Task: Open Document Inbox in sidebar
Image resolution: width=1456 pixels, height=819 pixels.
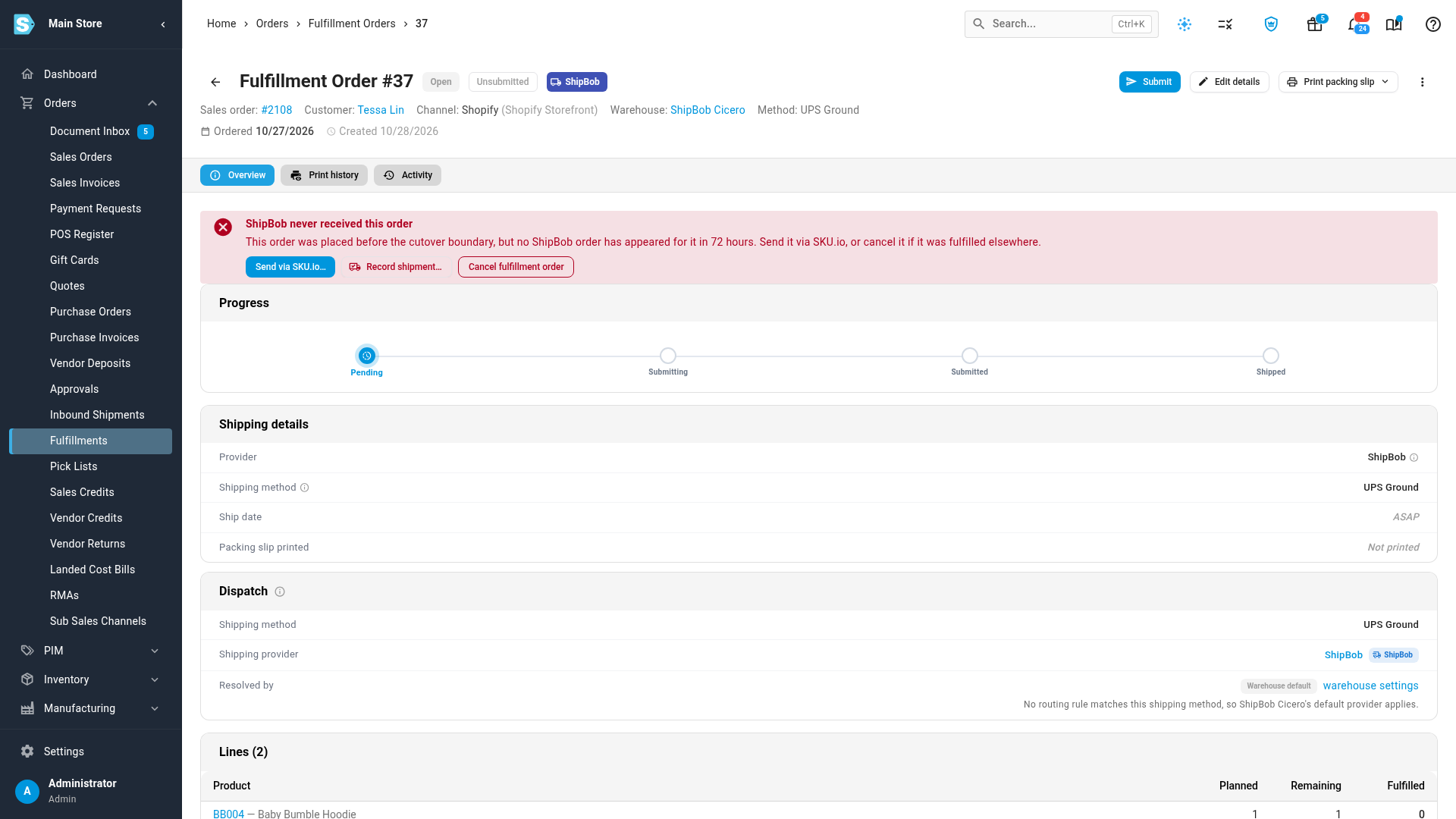Action: point(91,131)
